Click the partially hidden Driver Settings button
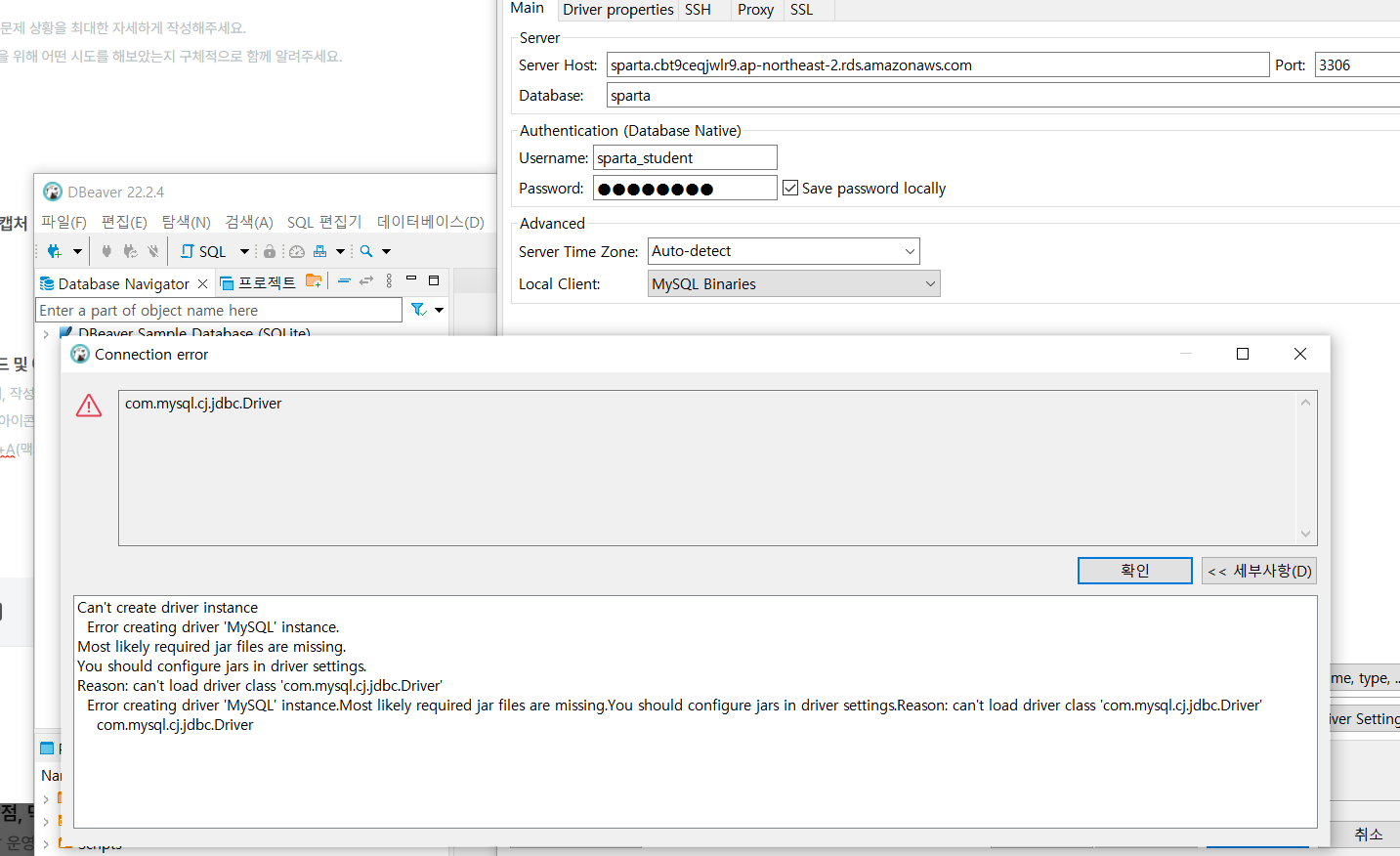The image size is (1400, 856). (x=1365, y=718)
